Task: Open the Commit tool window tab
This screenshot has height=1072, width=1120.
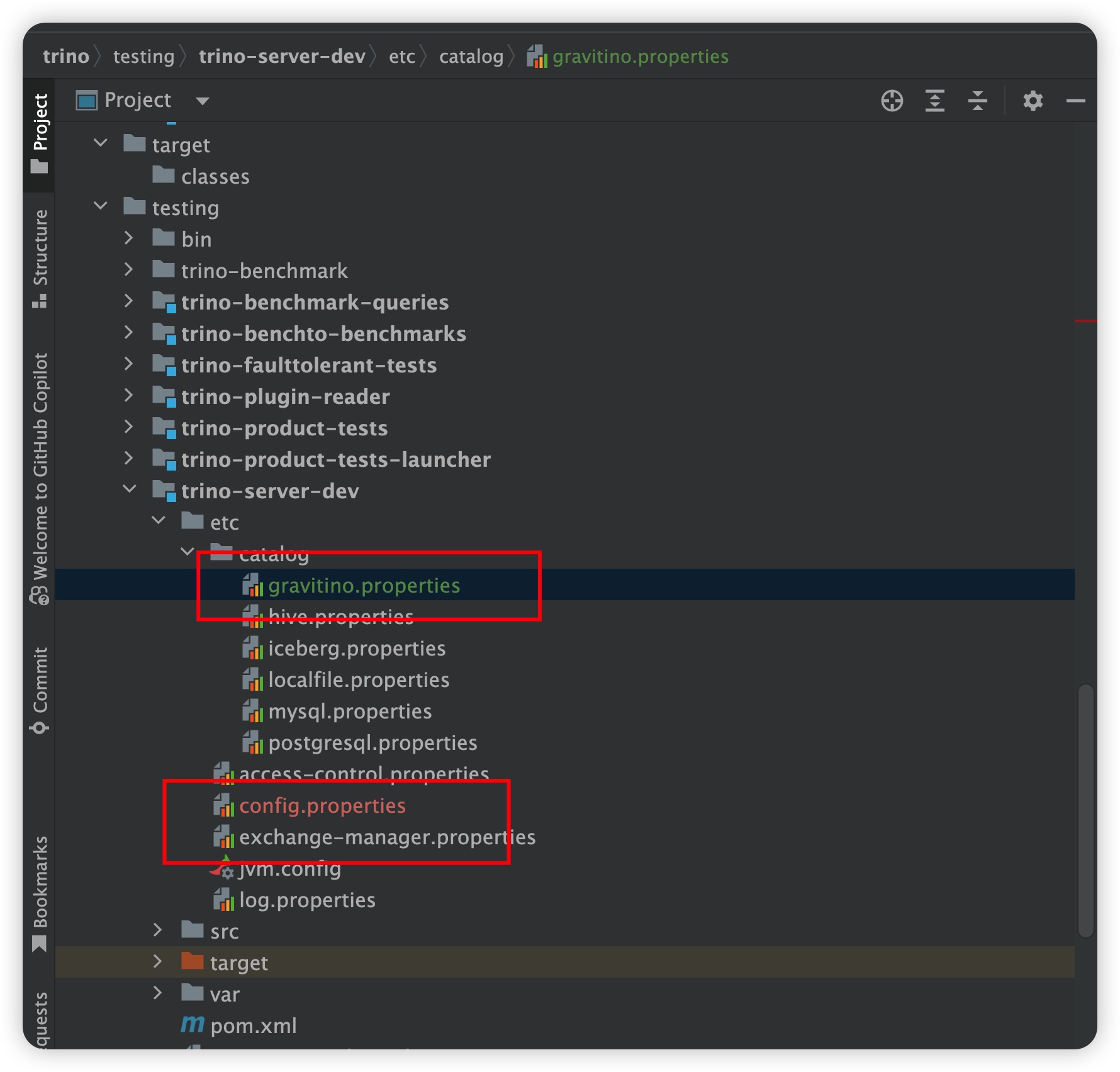Action: [40, 689]
